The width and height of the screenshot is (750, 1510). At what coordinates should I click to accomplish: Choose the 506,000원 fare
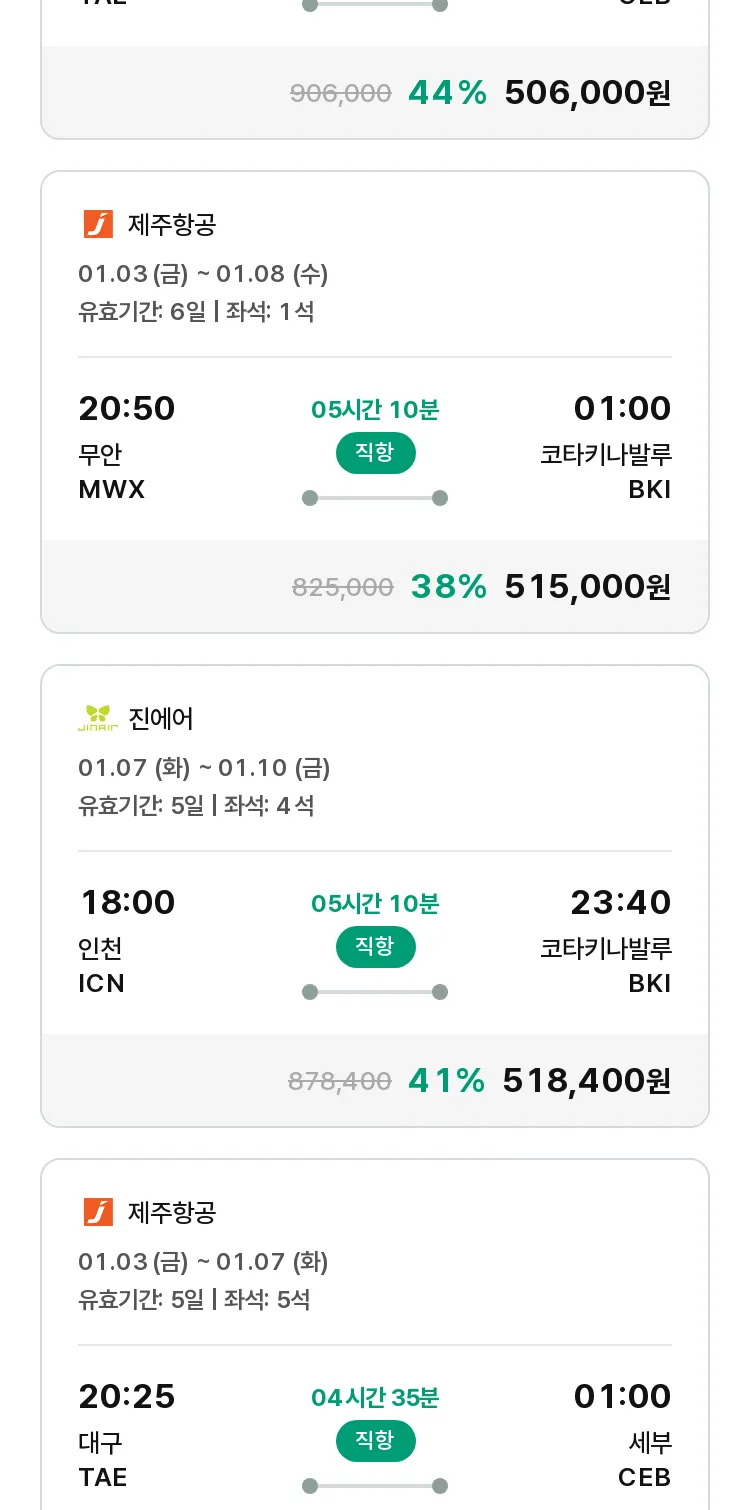(x=587, y=93)
